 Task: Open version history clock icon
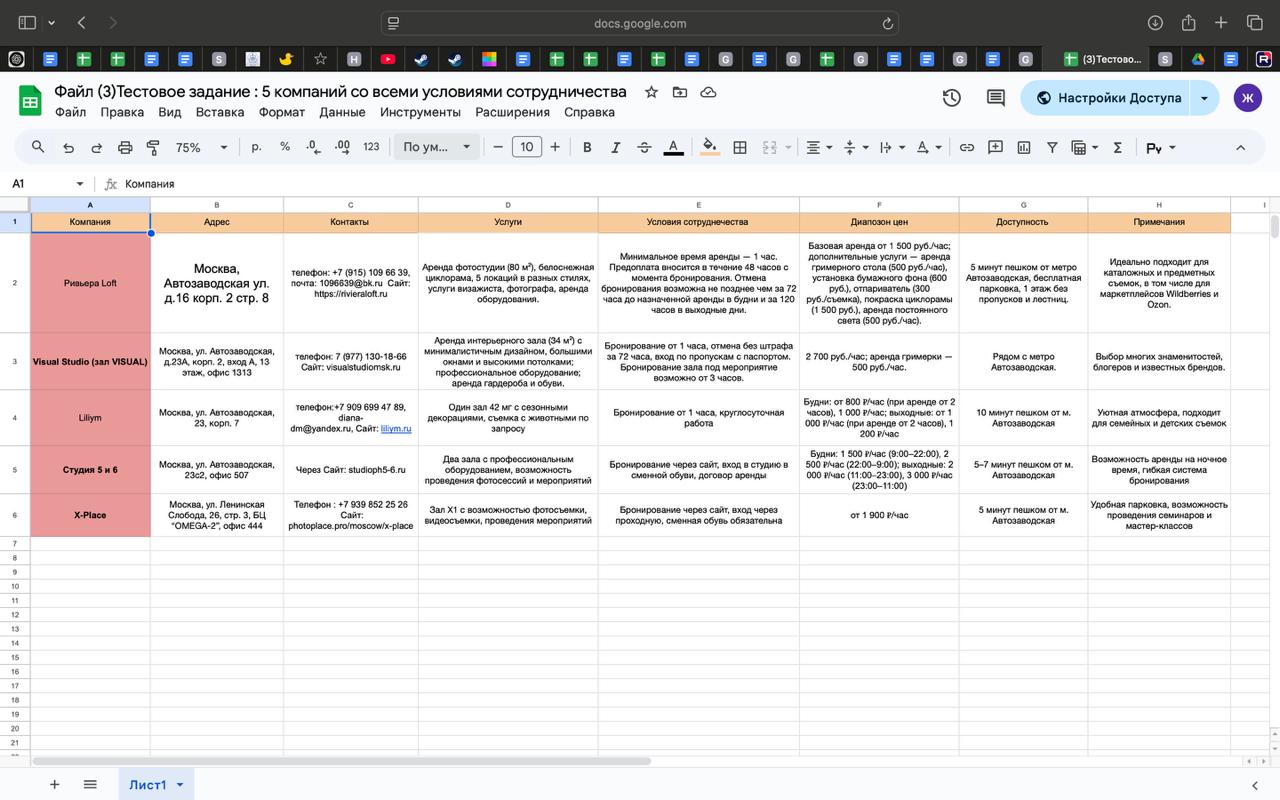[x=952, y=98]
